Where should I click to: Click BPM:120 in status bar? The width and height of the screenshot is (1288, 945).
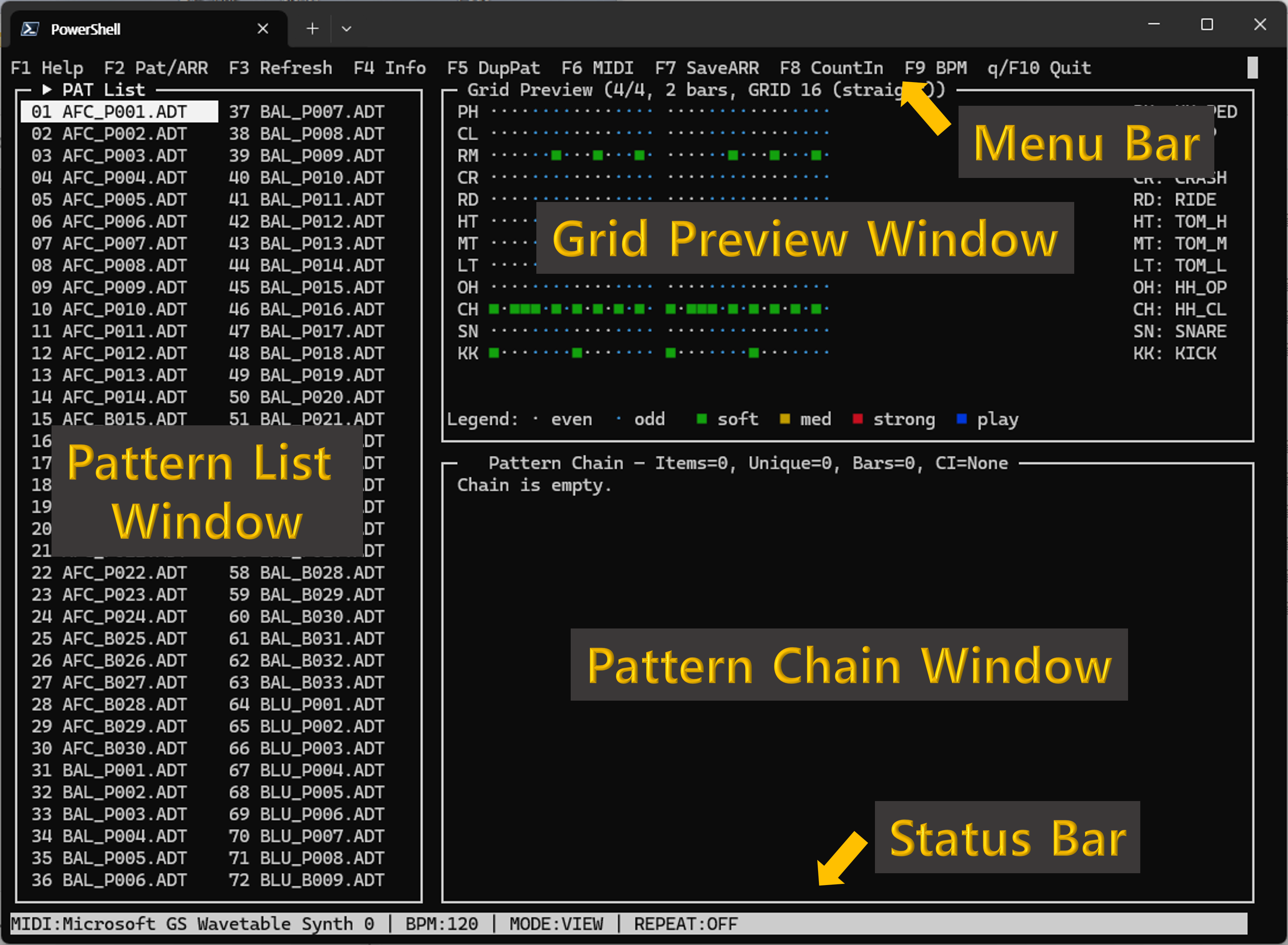coord(442,924)
